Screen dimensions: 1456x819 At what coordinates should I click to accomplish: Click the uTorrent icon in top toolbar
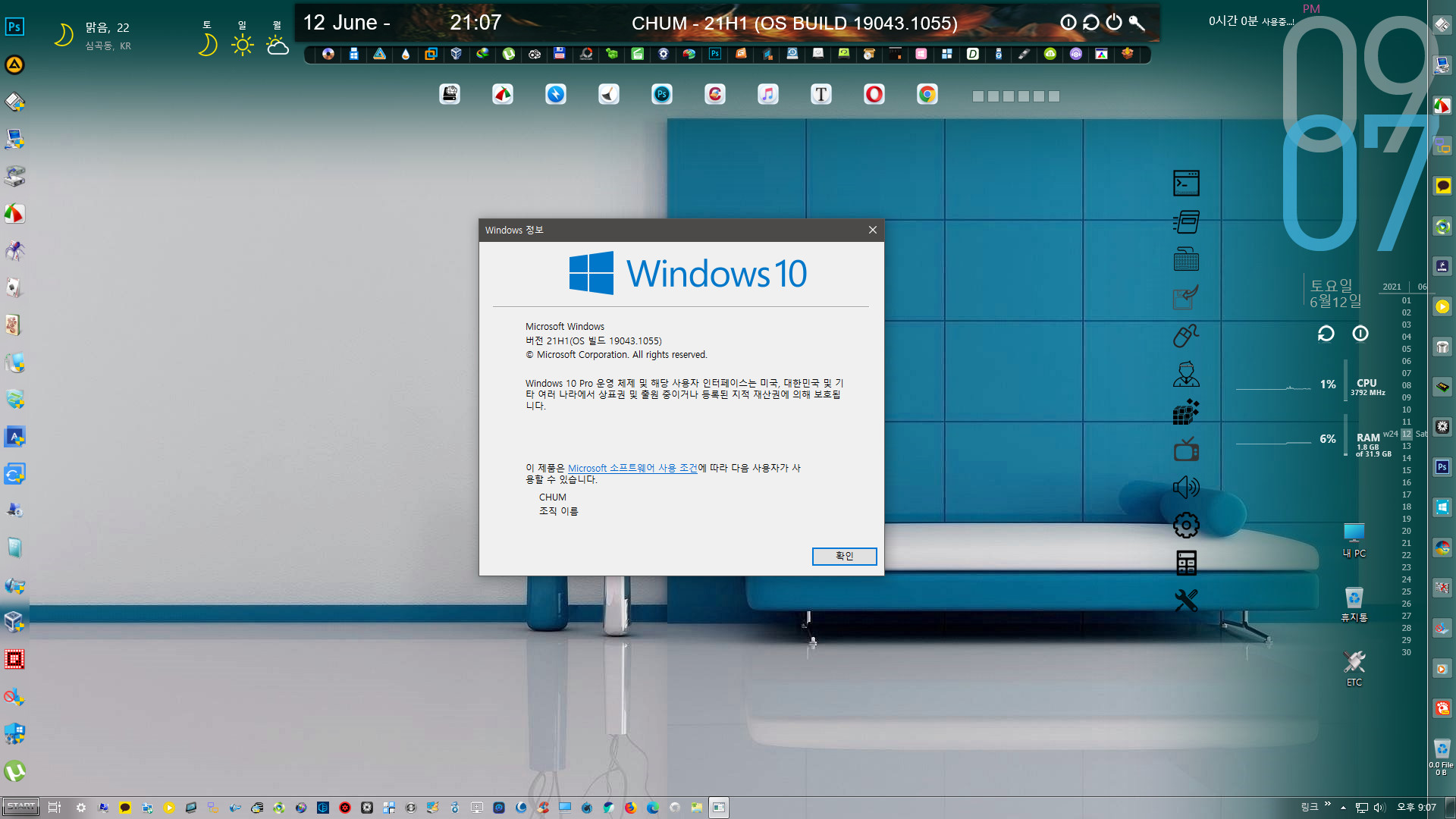pyautogui.click(x=508, y=54)
